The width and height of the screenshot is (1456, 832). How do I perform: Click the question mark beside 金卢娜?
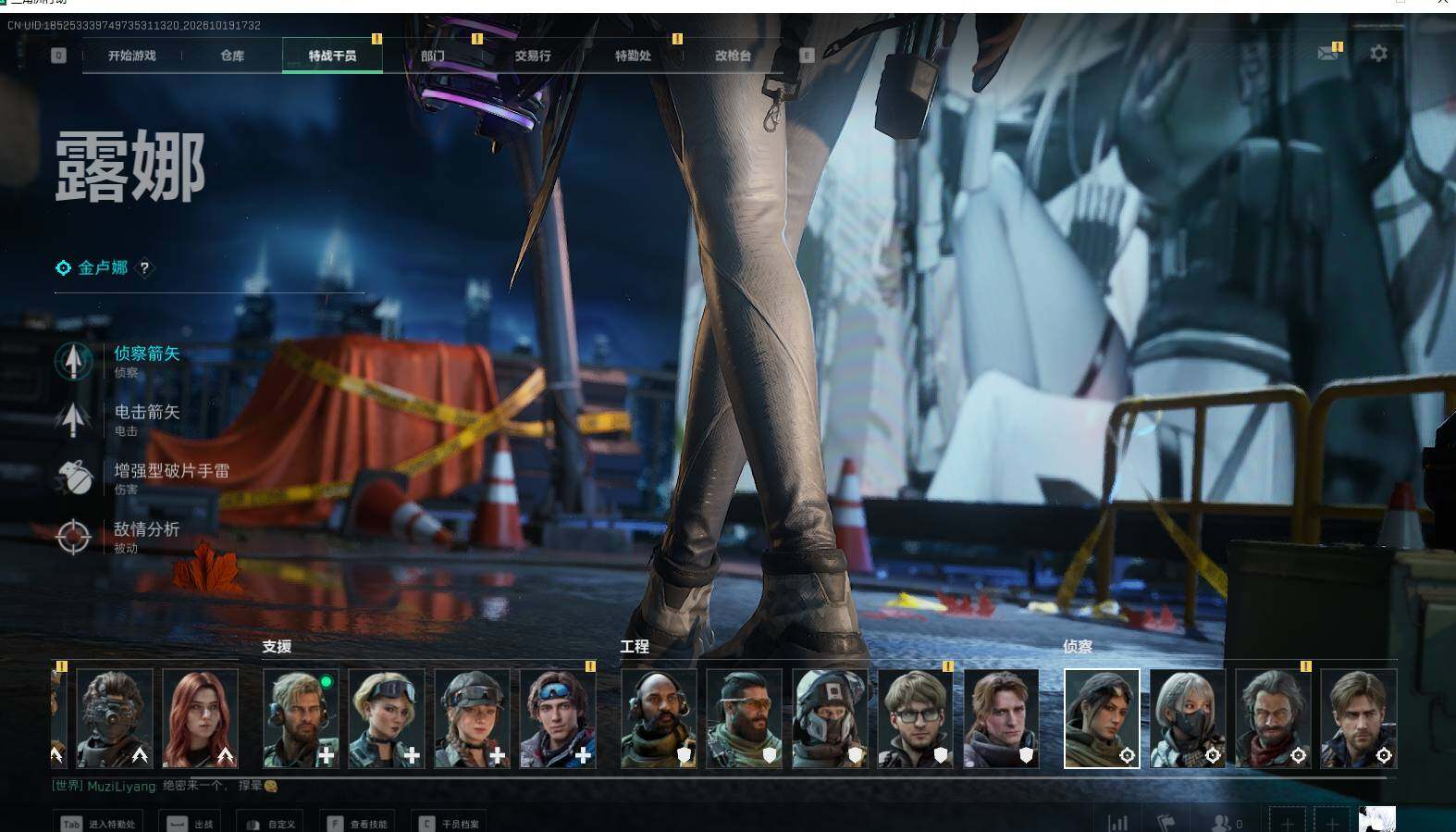point(144,268)
